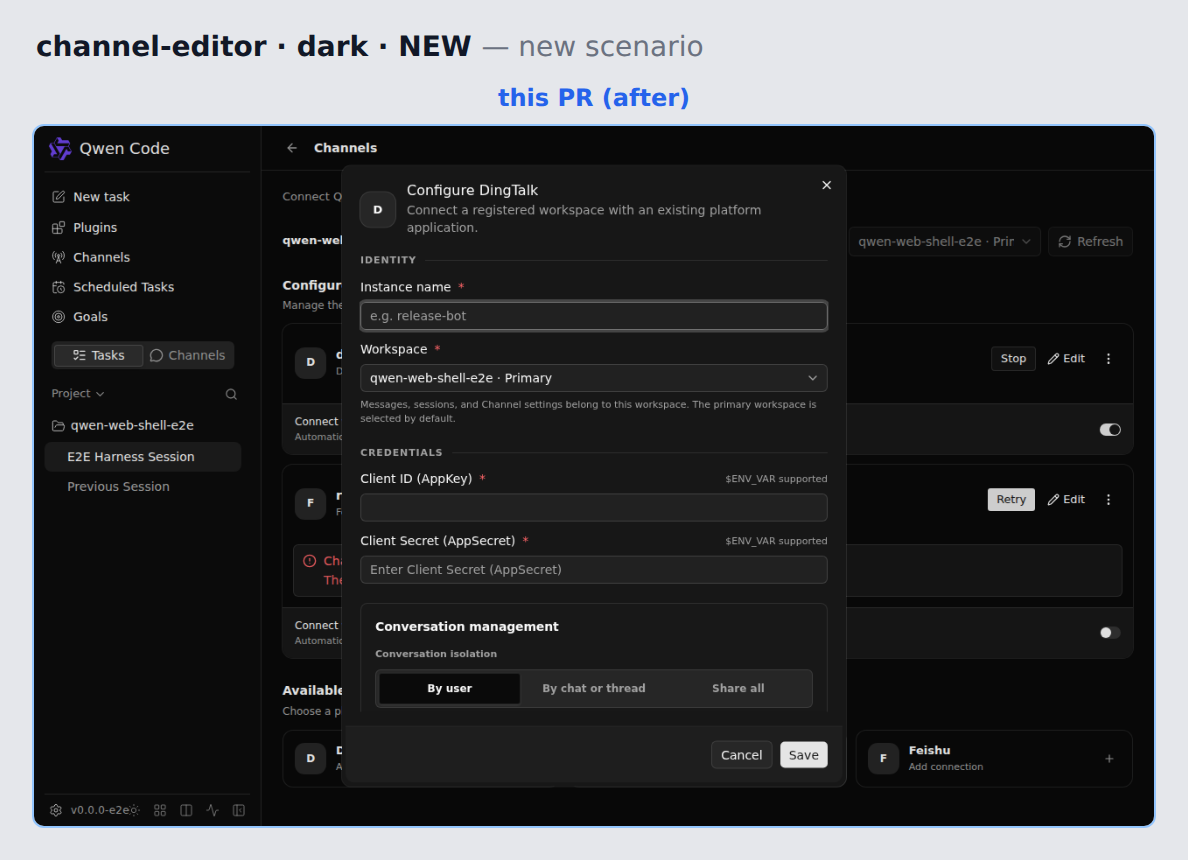Select Share all conversation isolation
Screen dimensions: 1188x860
click(x=738, y=688)
